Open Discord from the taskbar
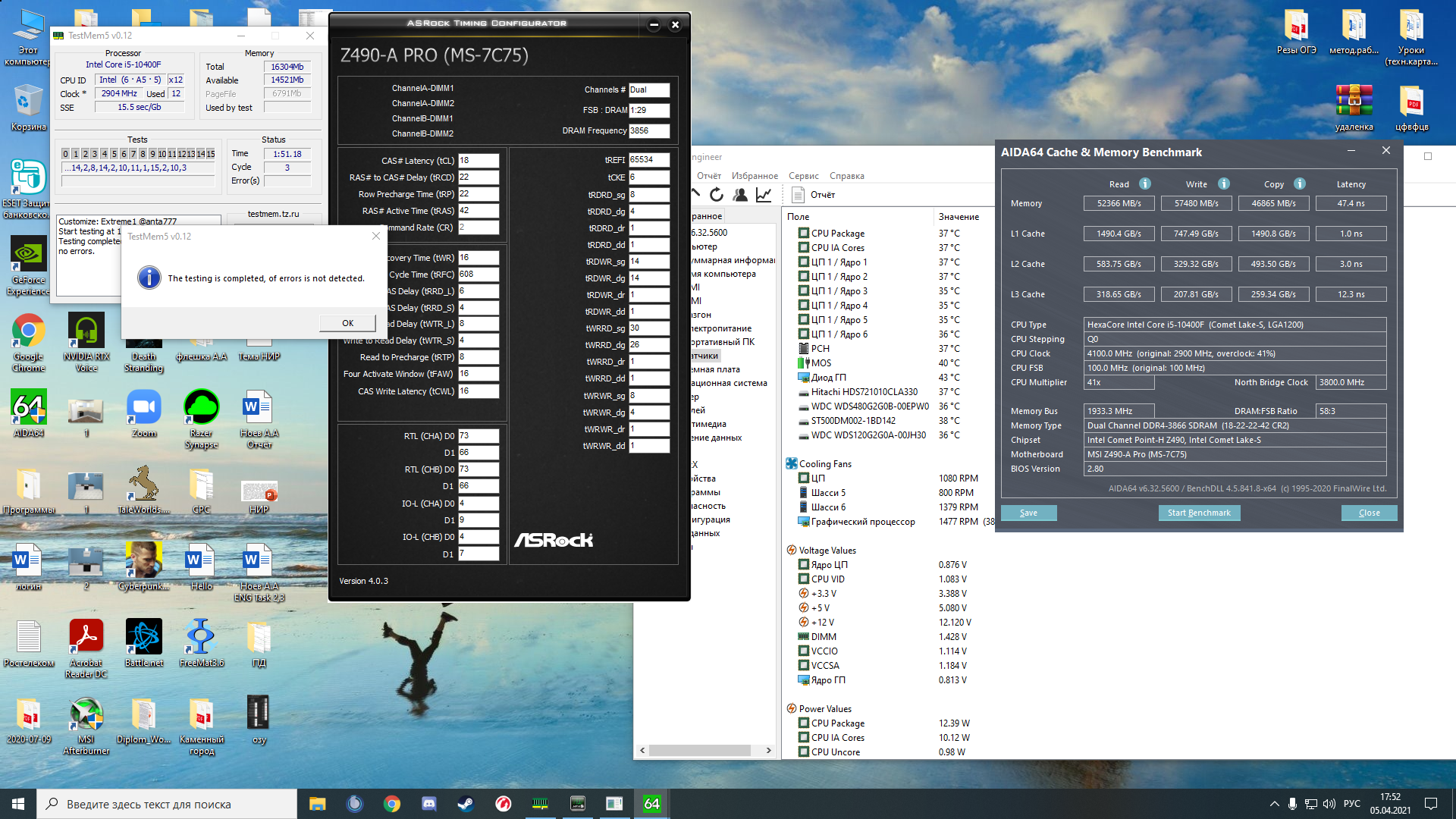The width and height of the screenshot is (1456, 819). (428, 804)
